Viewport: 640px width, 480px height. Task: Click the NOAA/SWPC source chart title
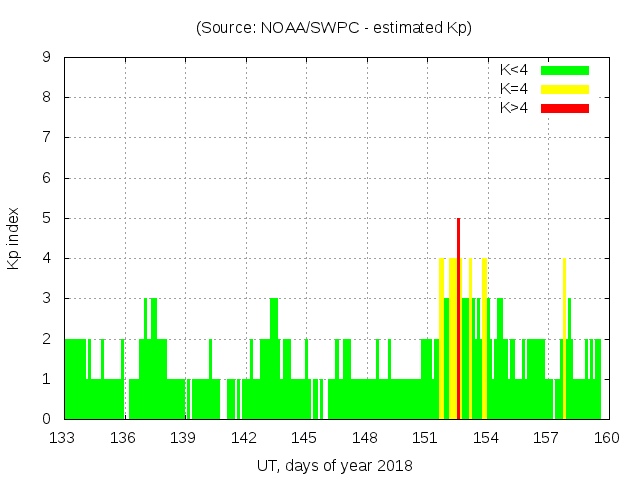(333, 28)
